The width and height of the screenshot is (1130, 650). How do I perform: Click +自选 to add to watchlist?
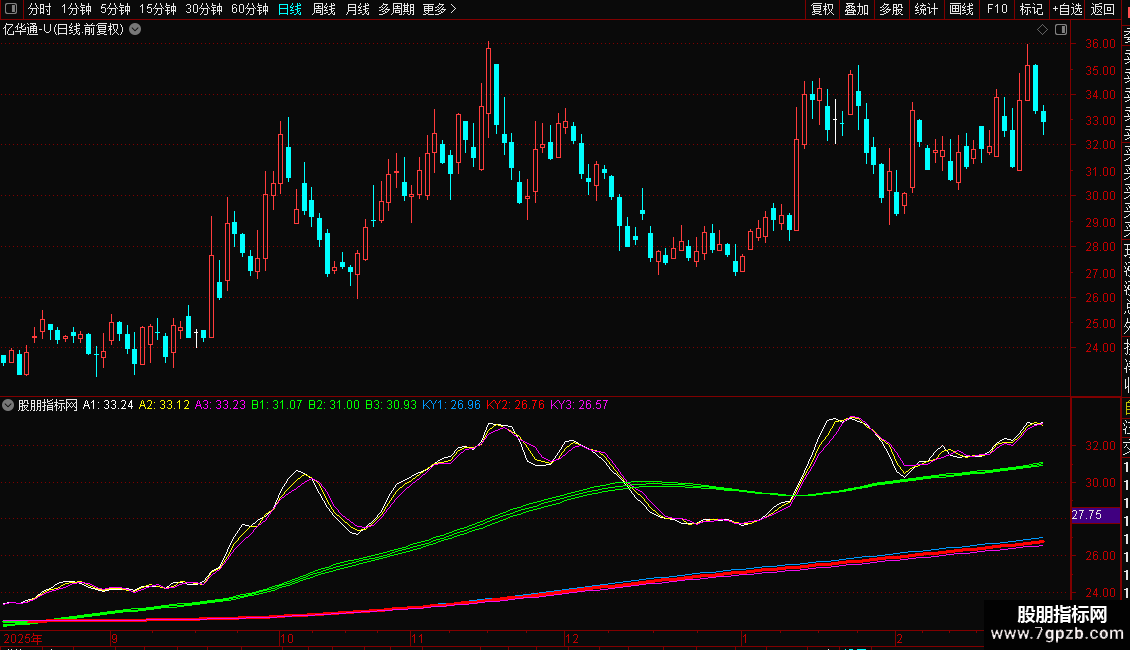pos(1067,9)
